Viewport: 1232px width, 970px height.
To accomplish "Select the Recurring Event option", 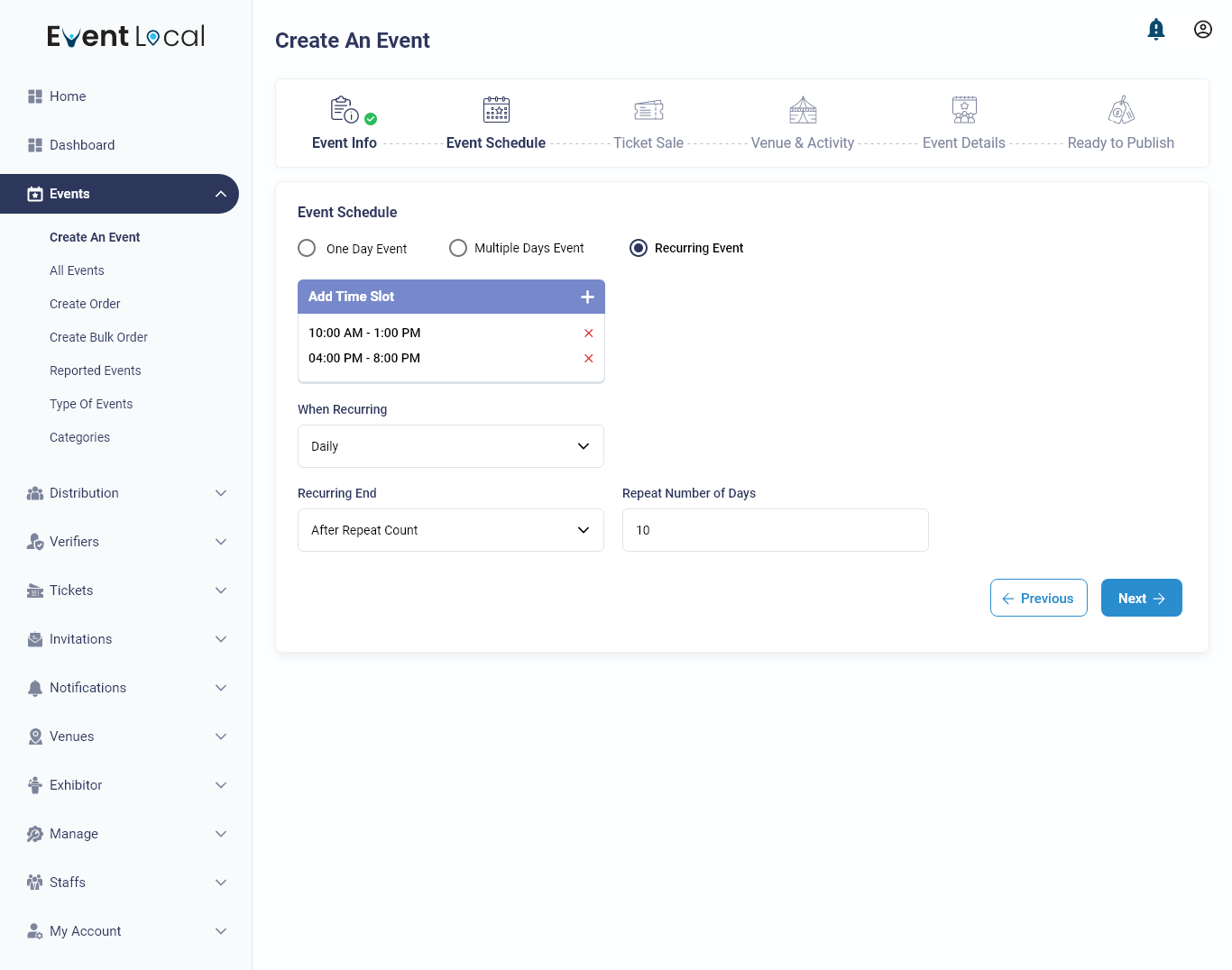I will pos(639,248).
